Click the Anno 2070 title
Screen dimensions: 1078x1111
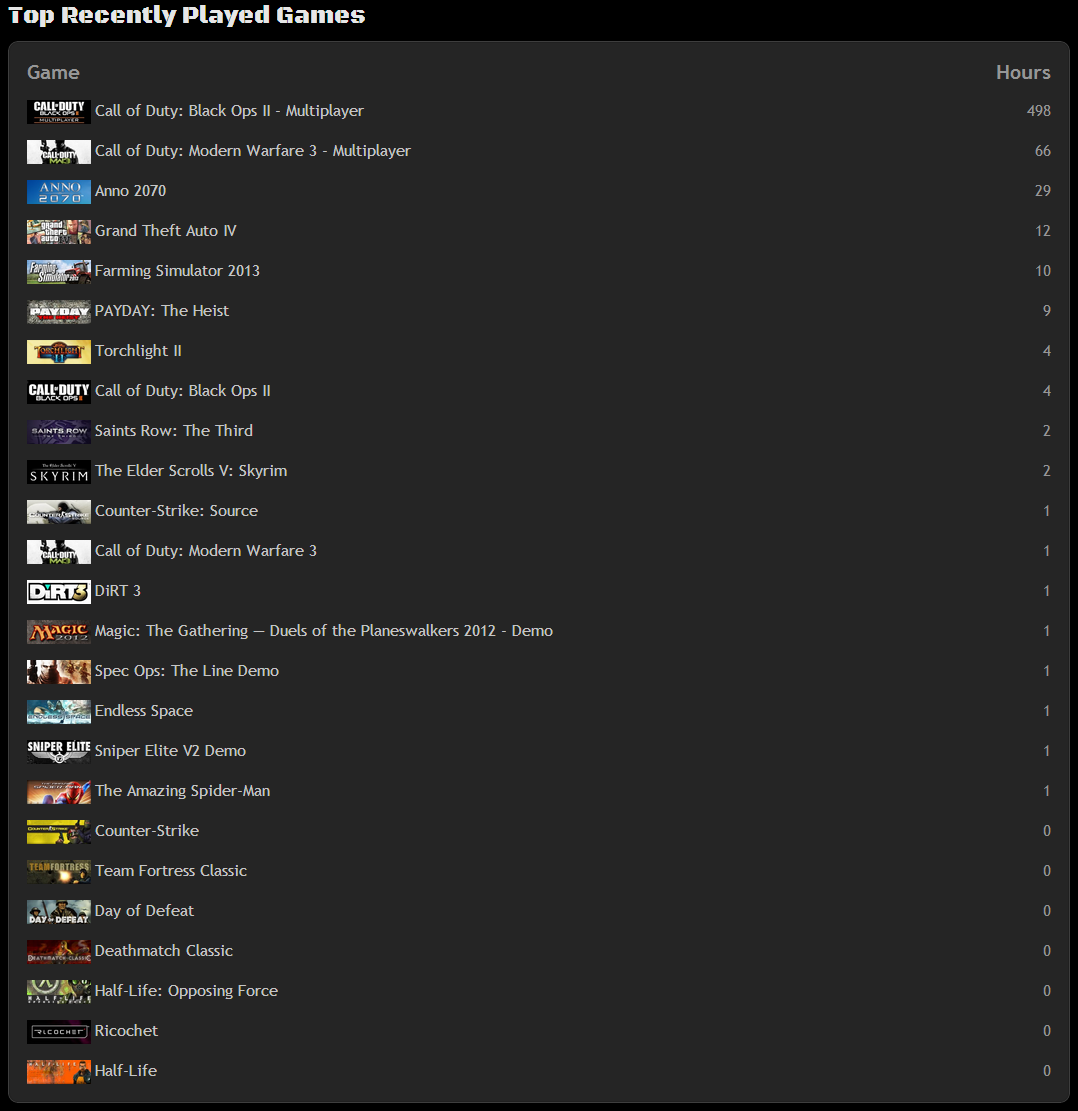pyautogui.click(x=130, y=191)
